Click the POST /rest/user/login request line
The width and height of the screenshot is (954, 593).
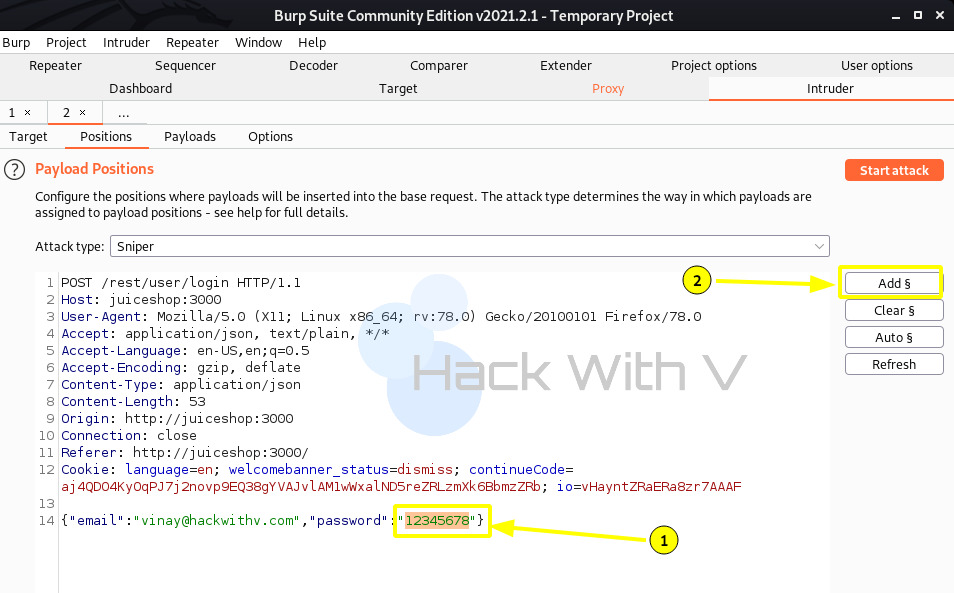click(181, 283)
